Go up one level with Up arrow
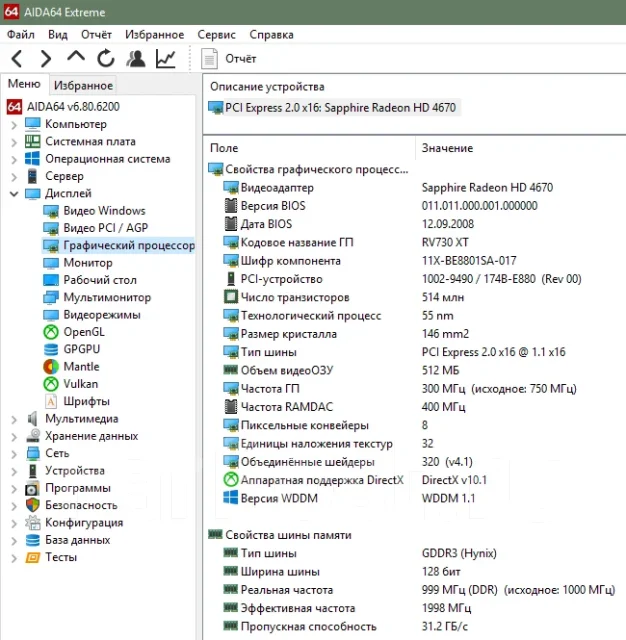The width and height of the screenshot is (626, 640). [x=76, y=57]
